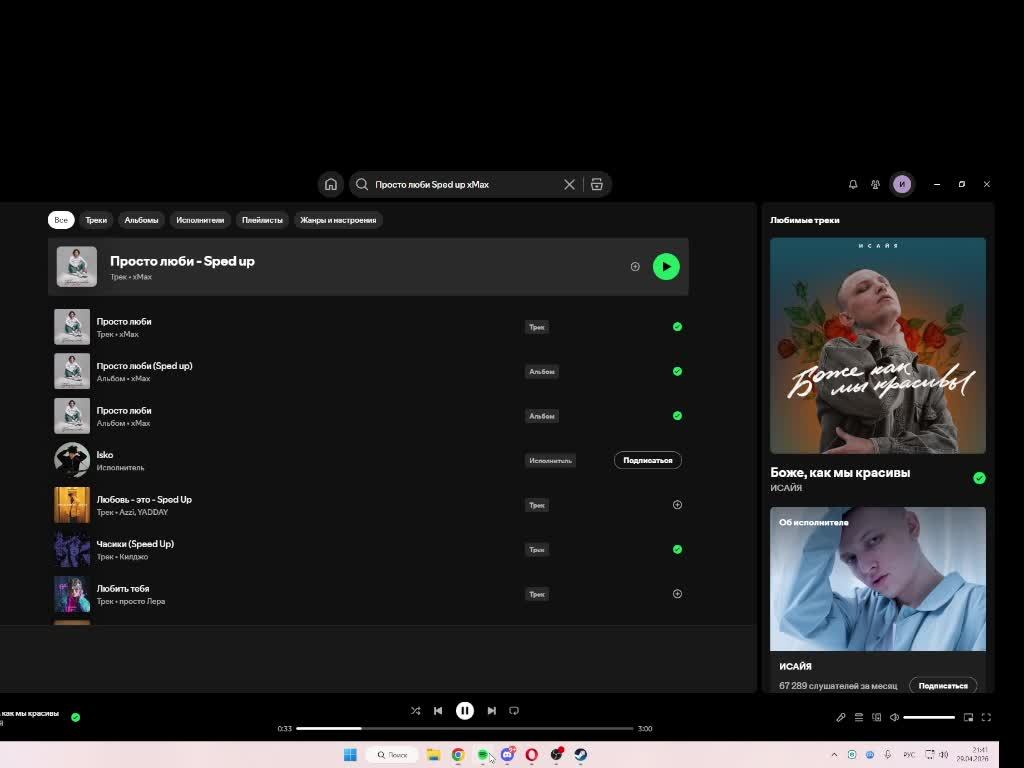The image size is (1024, 768).
Task: Add Любовь - это - Sped Up to library
Action: point(677,505)
